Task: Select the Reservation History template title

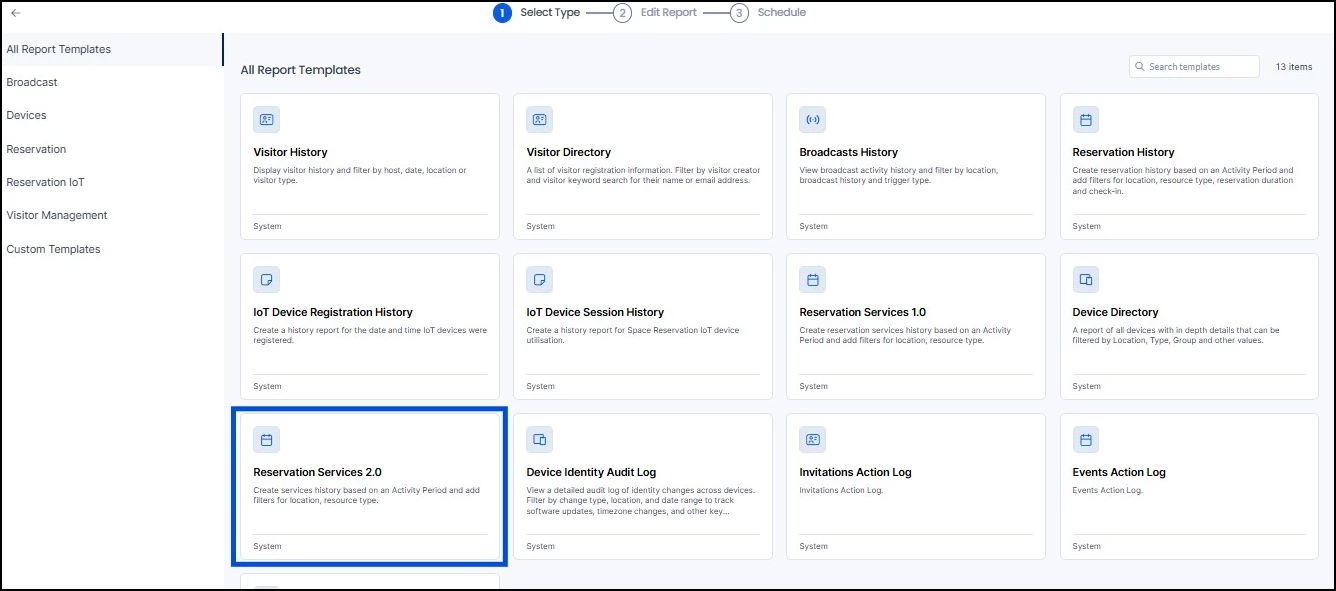Action: point(1124,152)
